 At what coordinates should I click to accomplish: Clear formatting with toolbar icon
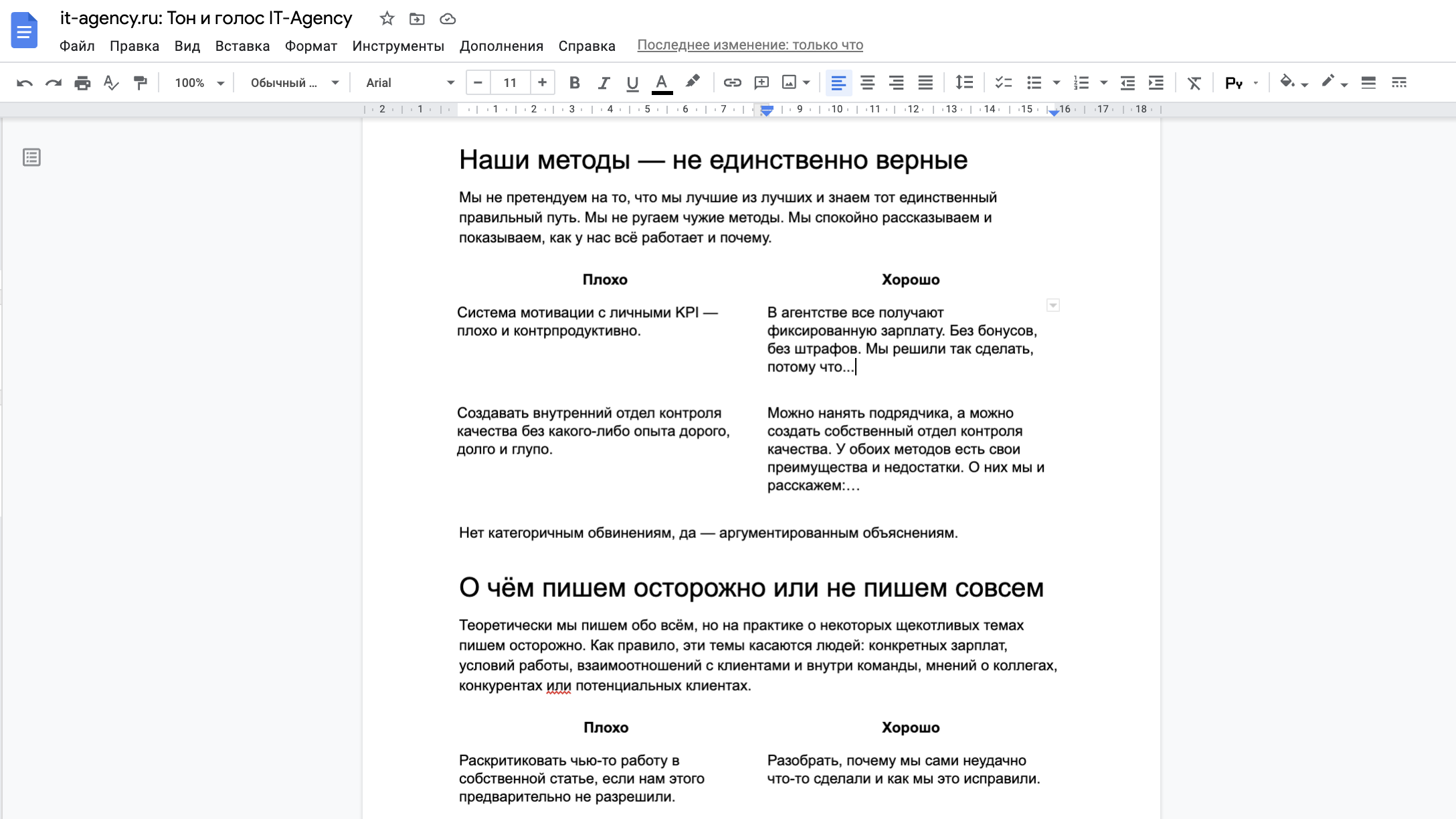1194,83
